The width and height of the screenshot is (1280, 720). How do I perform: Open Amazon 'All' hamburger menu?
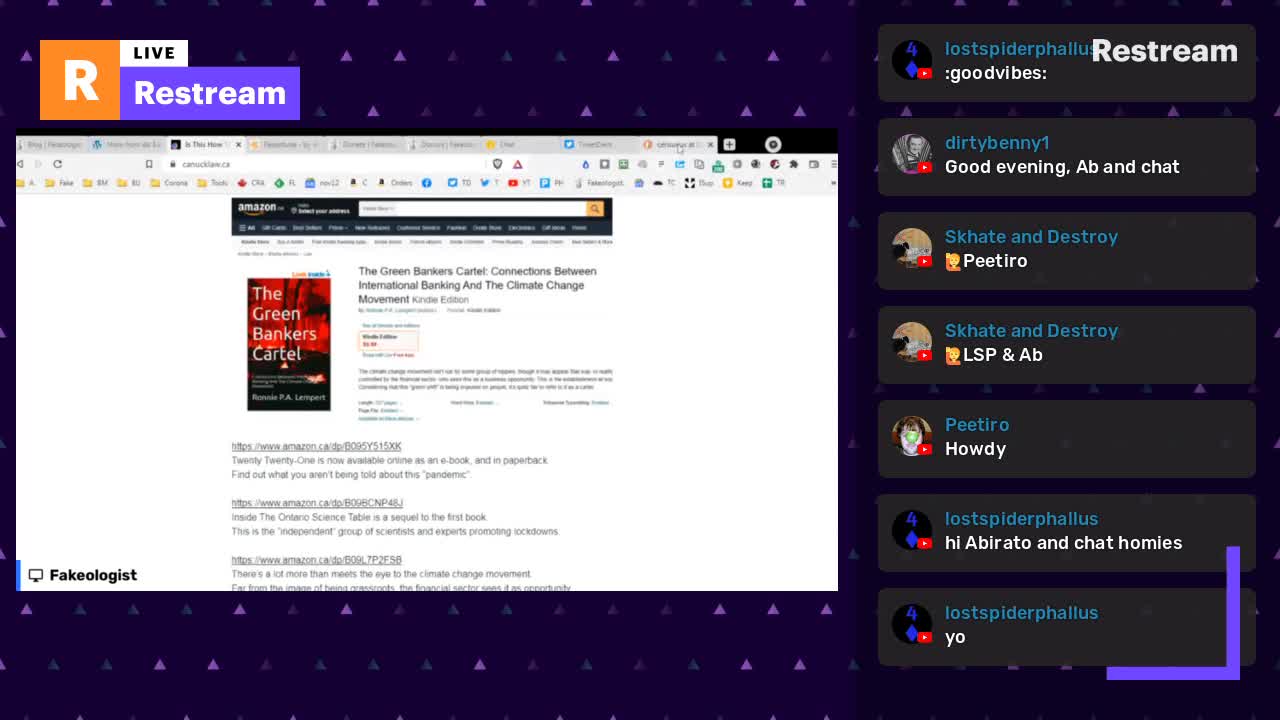click(247, 228)
